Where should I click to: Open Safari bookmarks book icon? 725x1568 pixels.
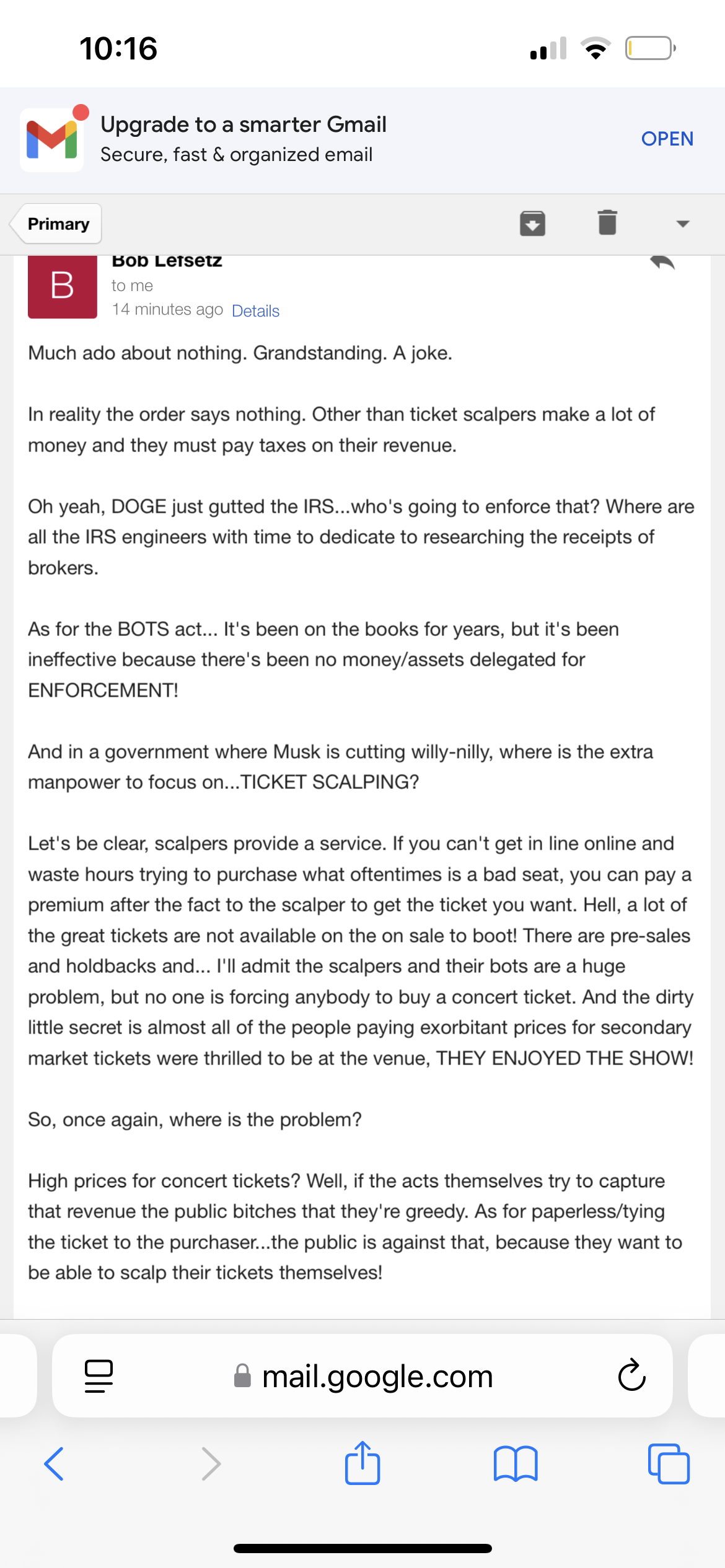[516, 1464]
